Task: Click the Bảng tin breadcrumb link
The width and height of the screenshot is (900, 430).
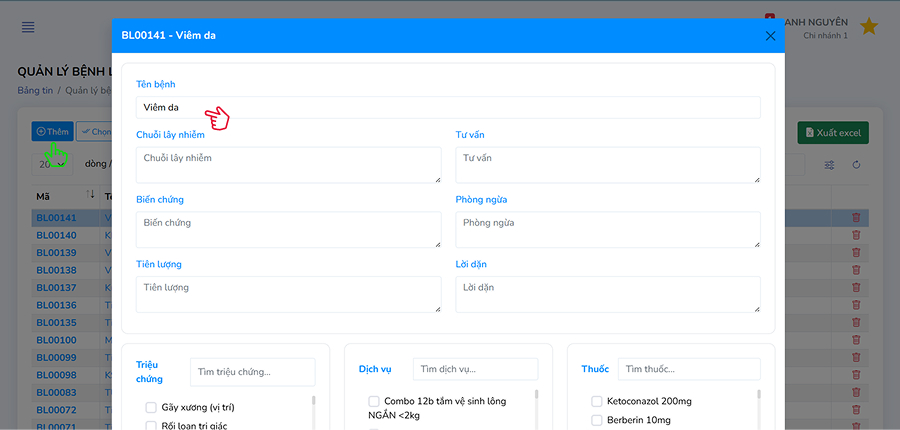Action: [35, 90]
